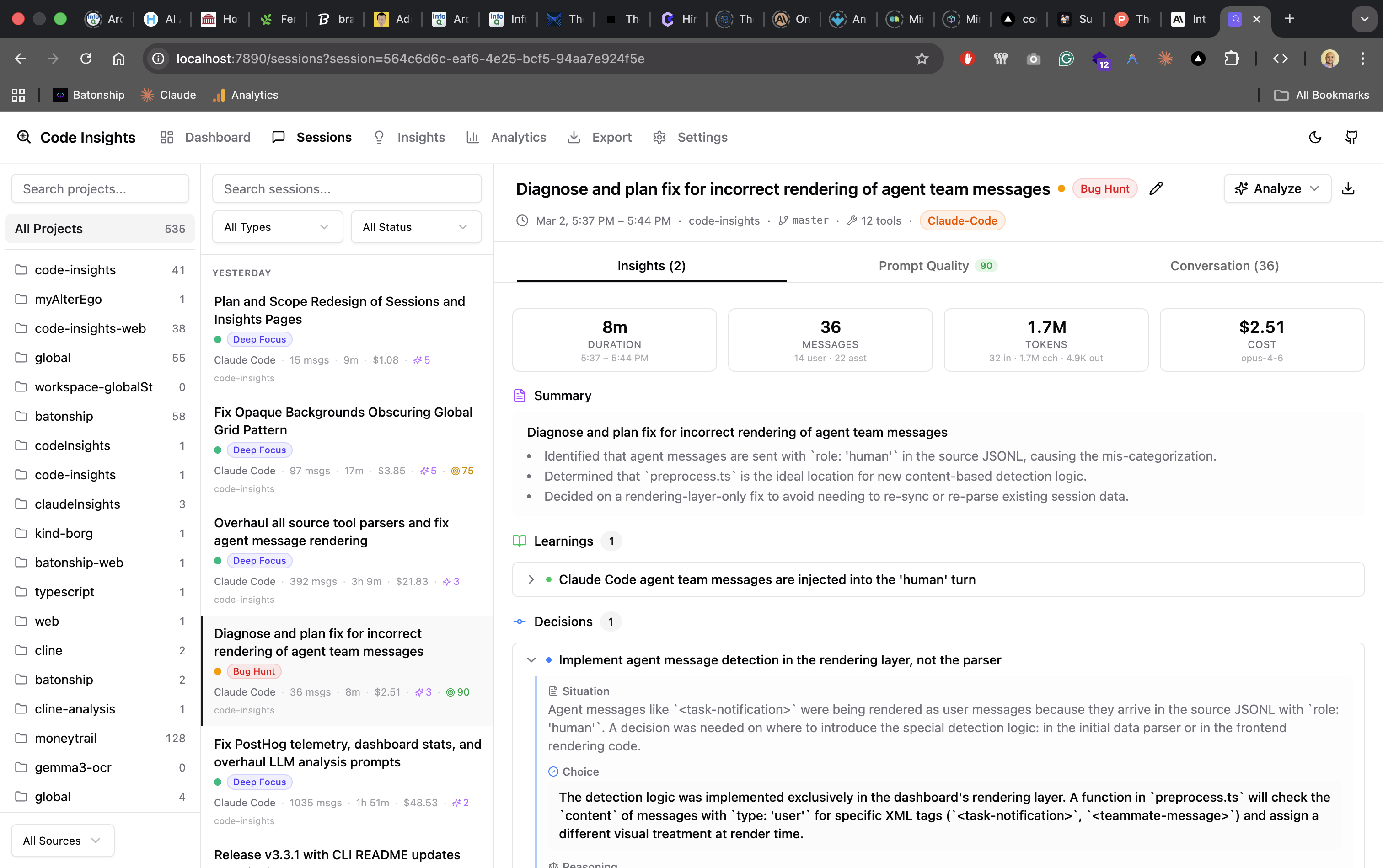The width and height of the screenshot is (1383, 868).
Task: Select the Dashboard grid icon
Action: pos(166,137)
